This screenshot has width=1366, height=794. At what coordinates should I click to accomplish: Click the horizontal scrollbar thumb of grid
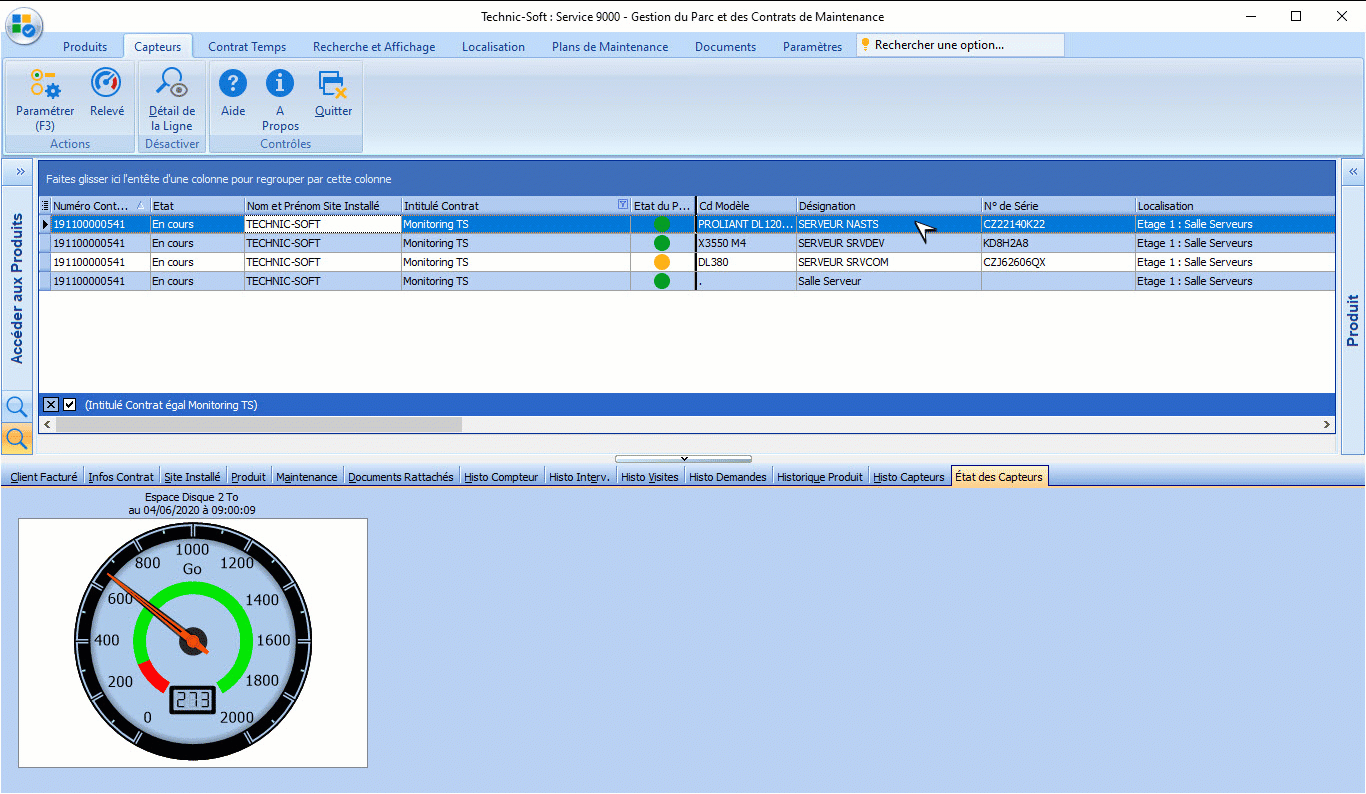(259, 425)
